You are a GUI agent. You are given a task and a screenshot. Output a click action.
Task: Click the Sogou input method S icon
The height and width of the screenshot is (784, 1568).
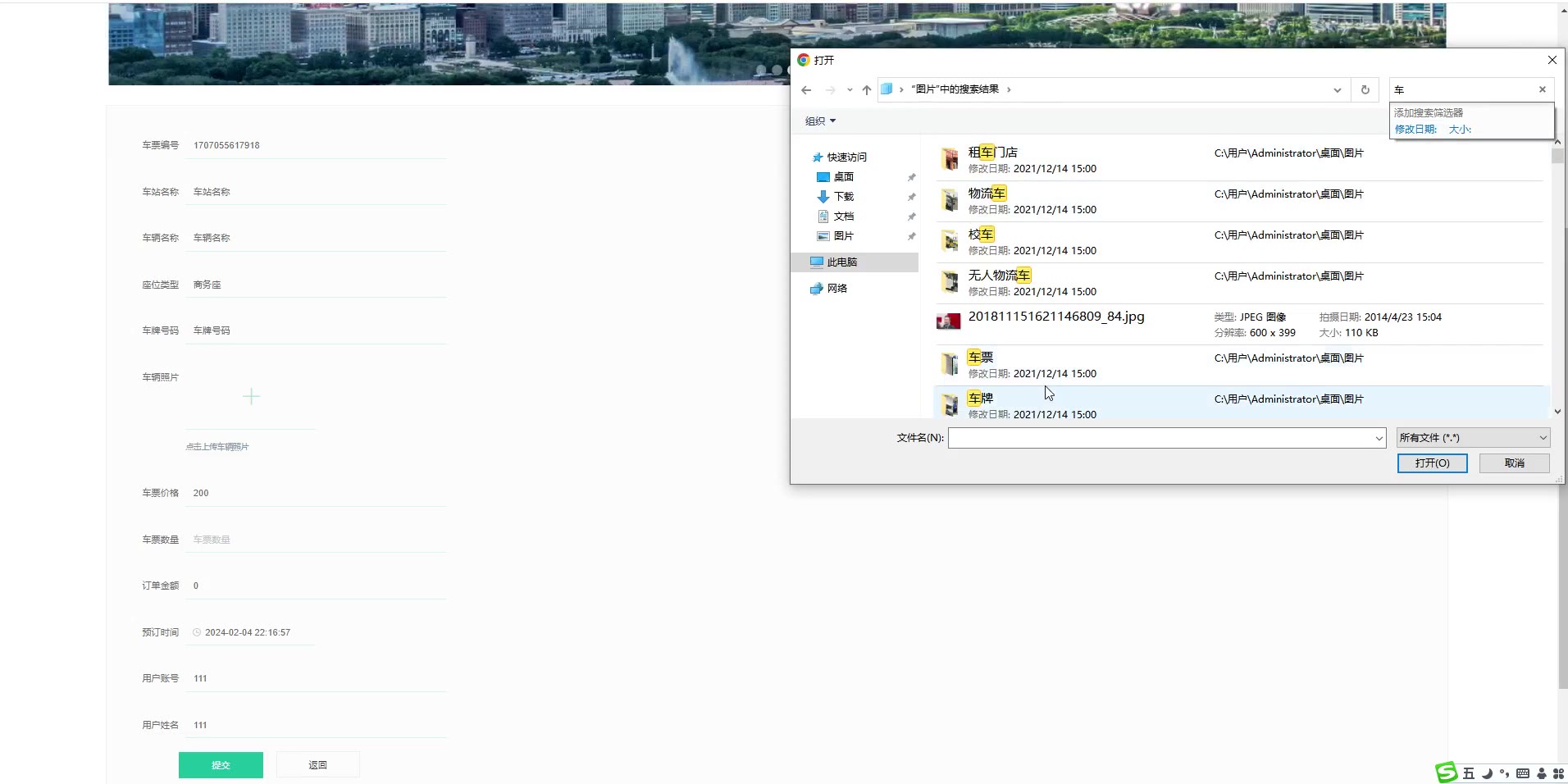(x=1446, y=773)
